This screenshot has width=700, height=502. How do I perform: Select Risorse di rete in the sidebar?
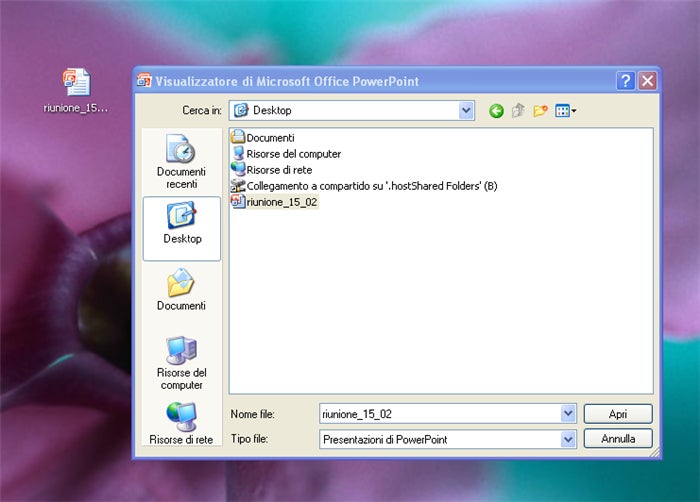point(181,423)
